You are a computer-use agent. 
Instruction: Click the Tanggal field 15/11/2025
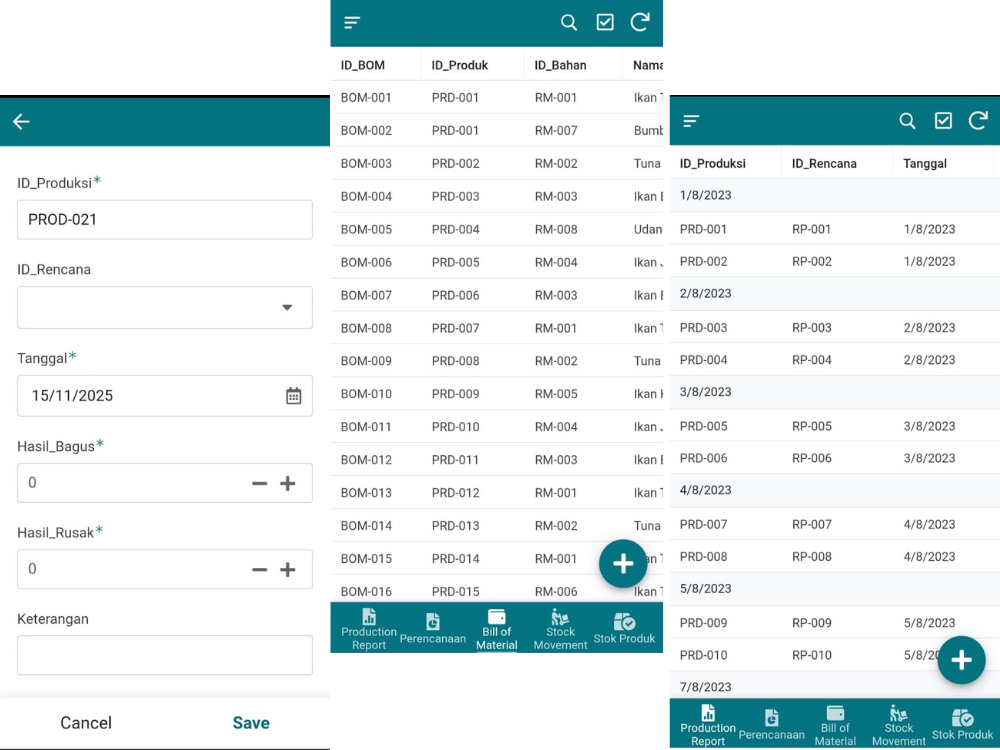(x=165, y=395)
